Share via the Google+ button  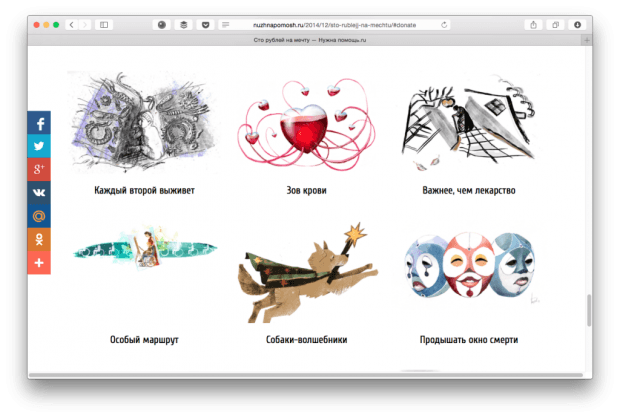(x=39, y=170)
